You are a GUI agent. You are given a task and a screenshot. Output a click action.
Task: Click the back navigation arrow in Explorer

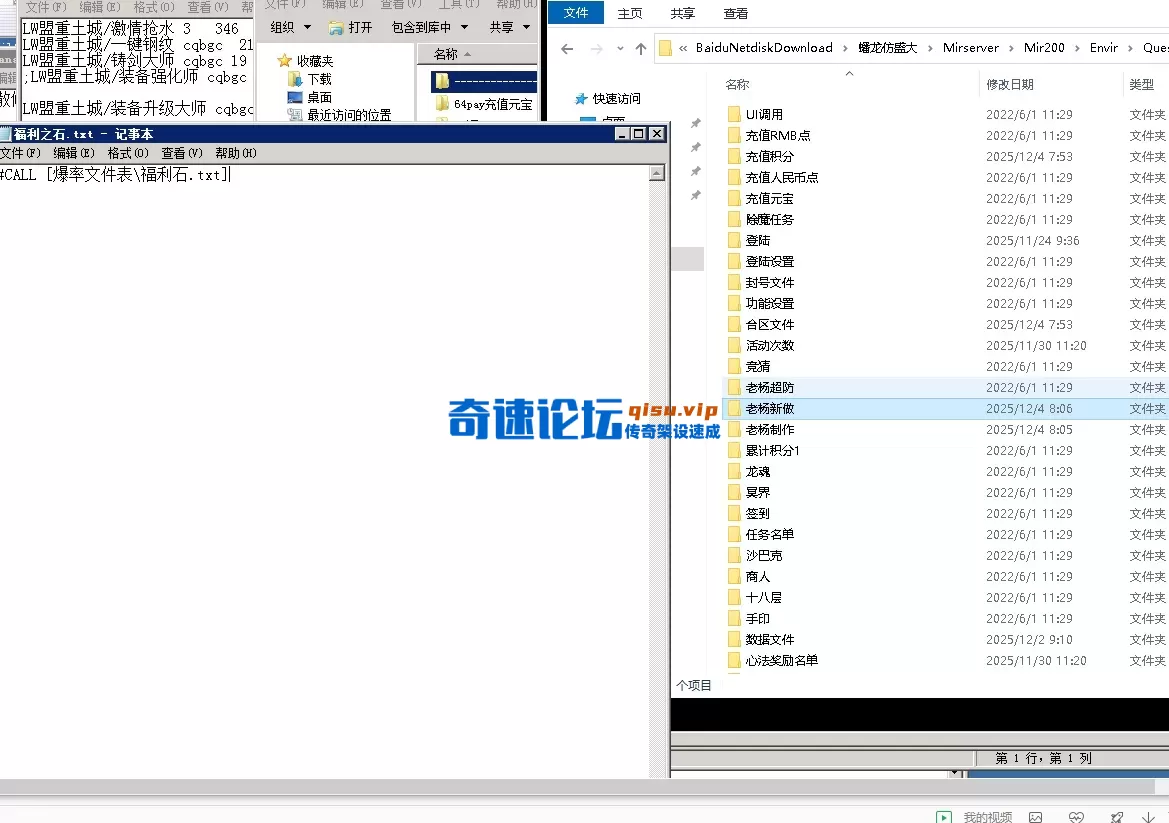point(566,47)
